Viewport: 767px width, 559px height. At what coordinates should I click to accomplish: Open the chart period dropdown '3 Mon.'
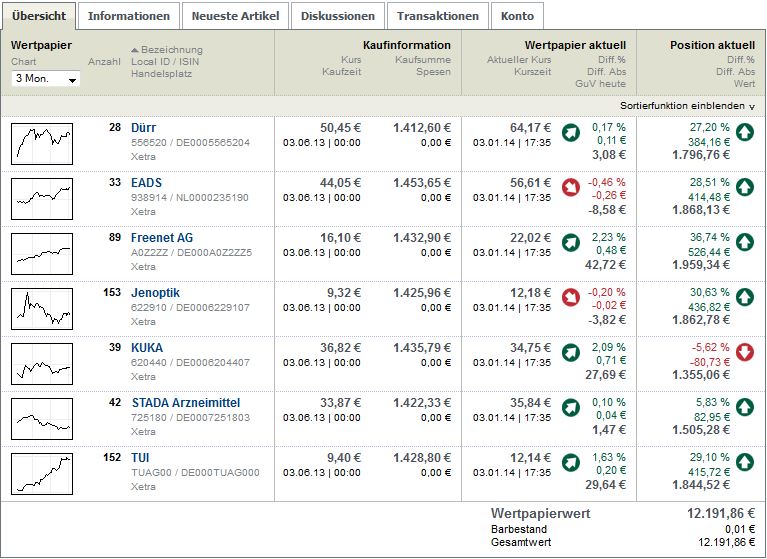46,78
